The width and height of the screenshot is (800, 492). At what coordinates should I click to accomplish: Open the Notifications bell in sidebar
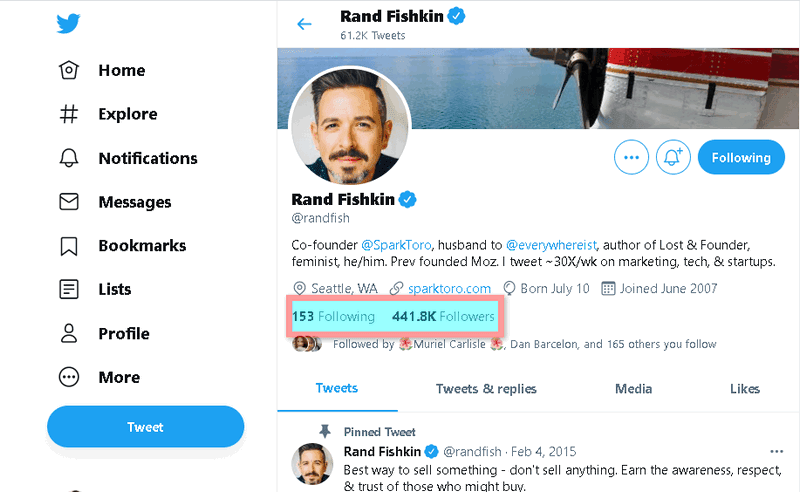147,158
